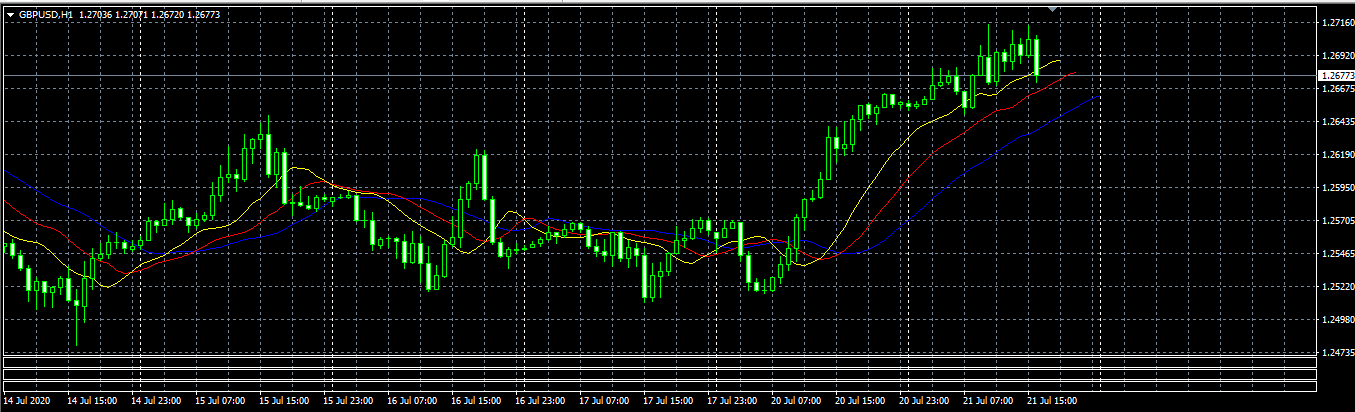Click the 20 Jul 15:00 time label

[860, 401]
